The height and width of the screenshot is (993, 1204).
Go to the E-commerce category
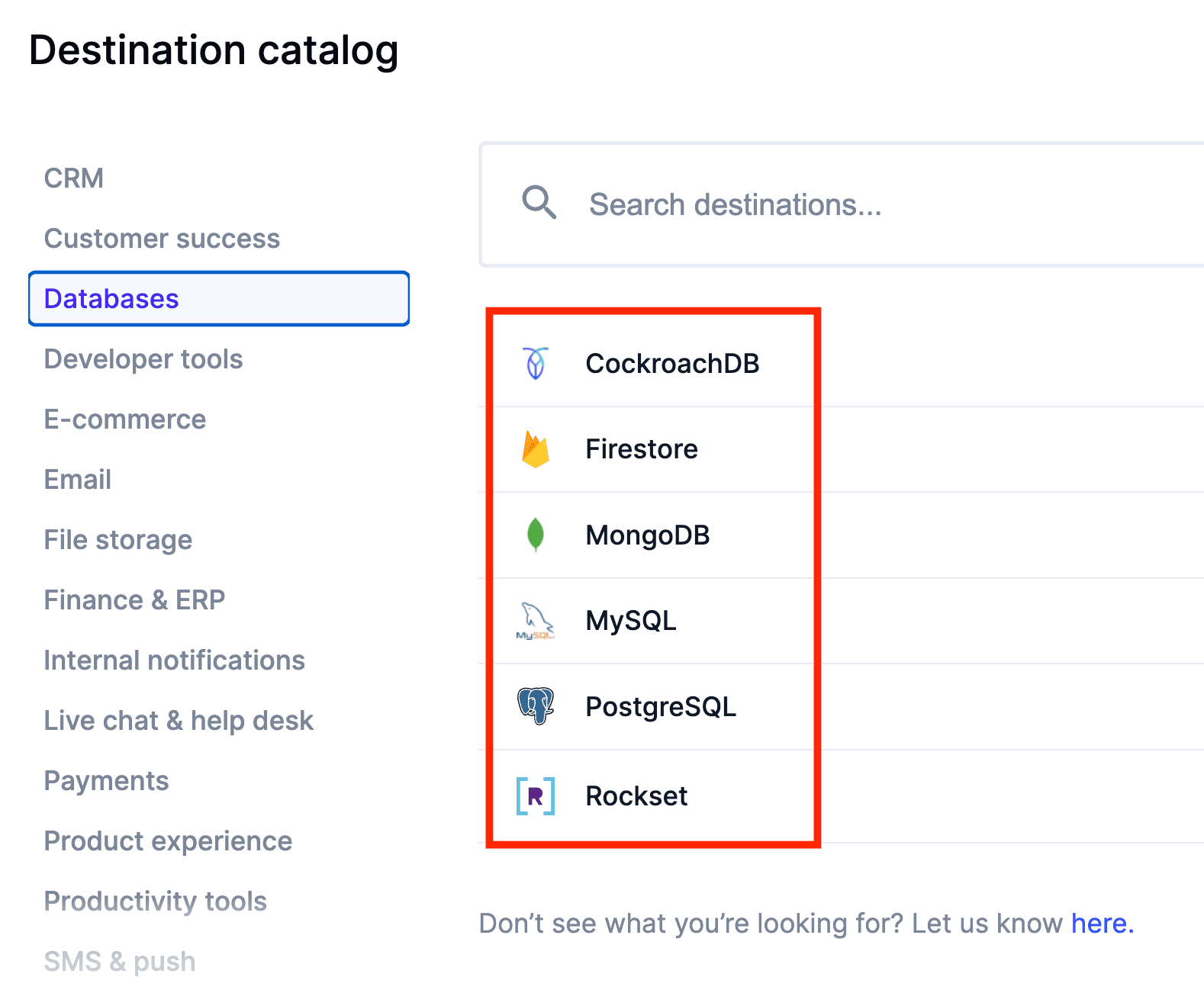(125, 419)
